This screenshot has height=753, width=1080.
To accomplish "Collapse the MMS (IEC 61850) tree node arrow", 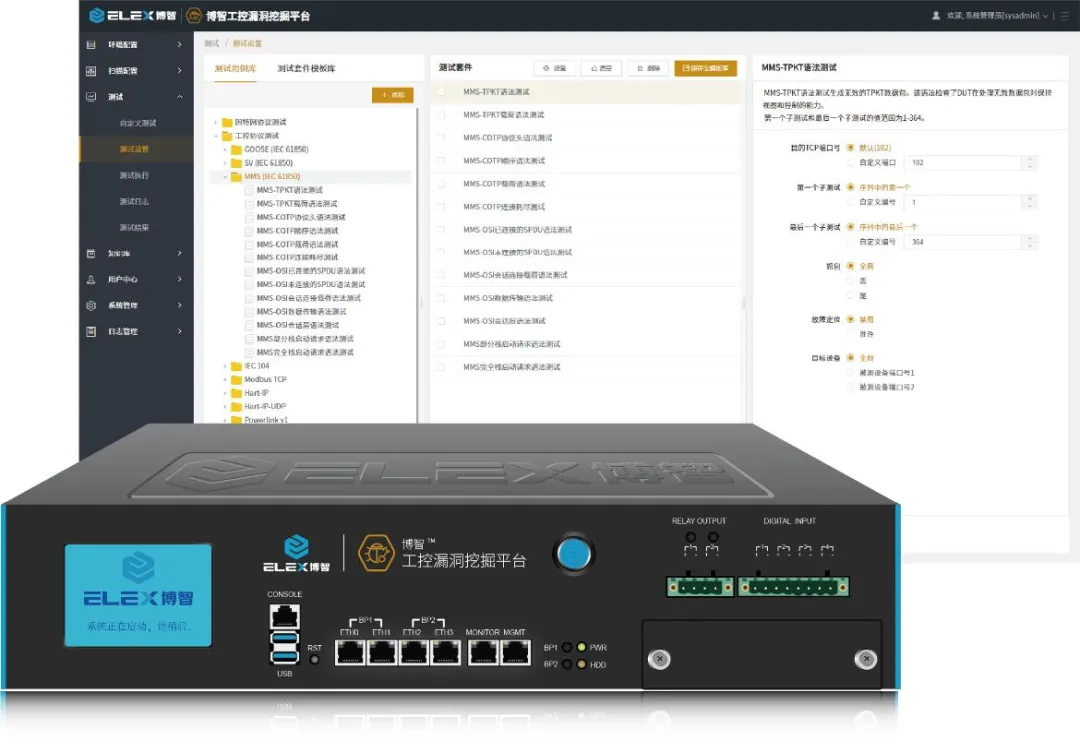I will click(225, 177).
